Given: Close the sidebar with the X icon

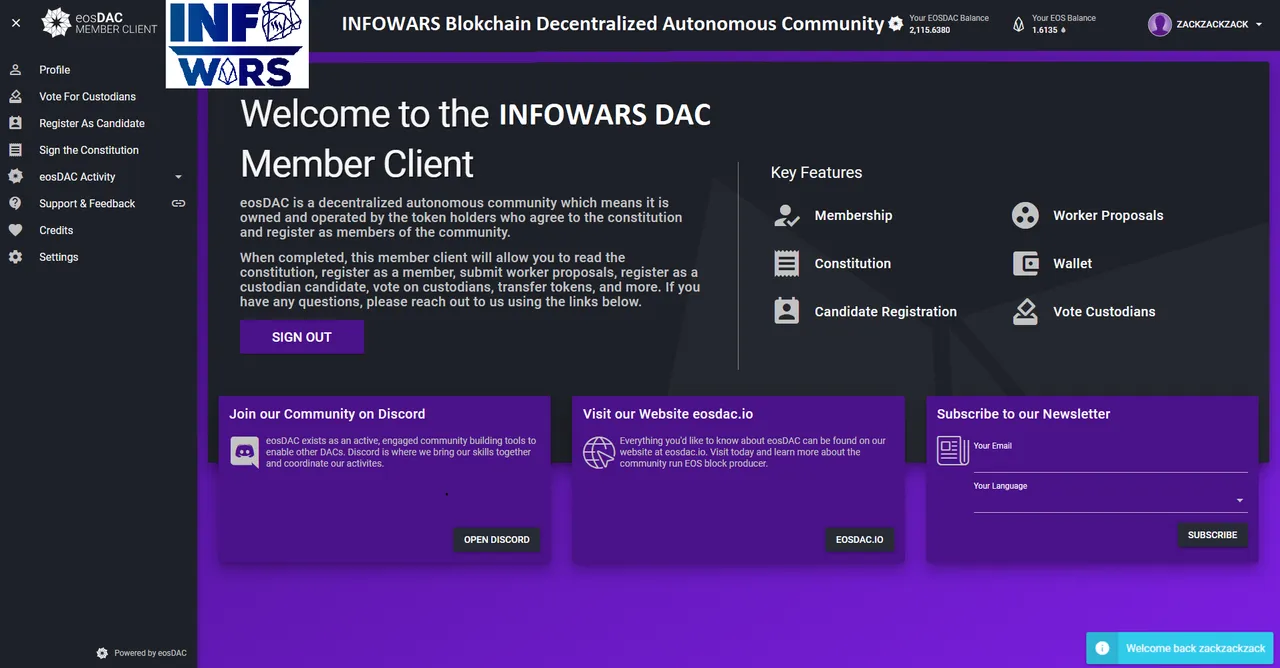Looking at the screenshot, I should coord(15,22).
